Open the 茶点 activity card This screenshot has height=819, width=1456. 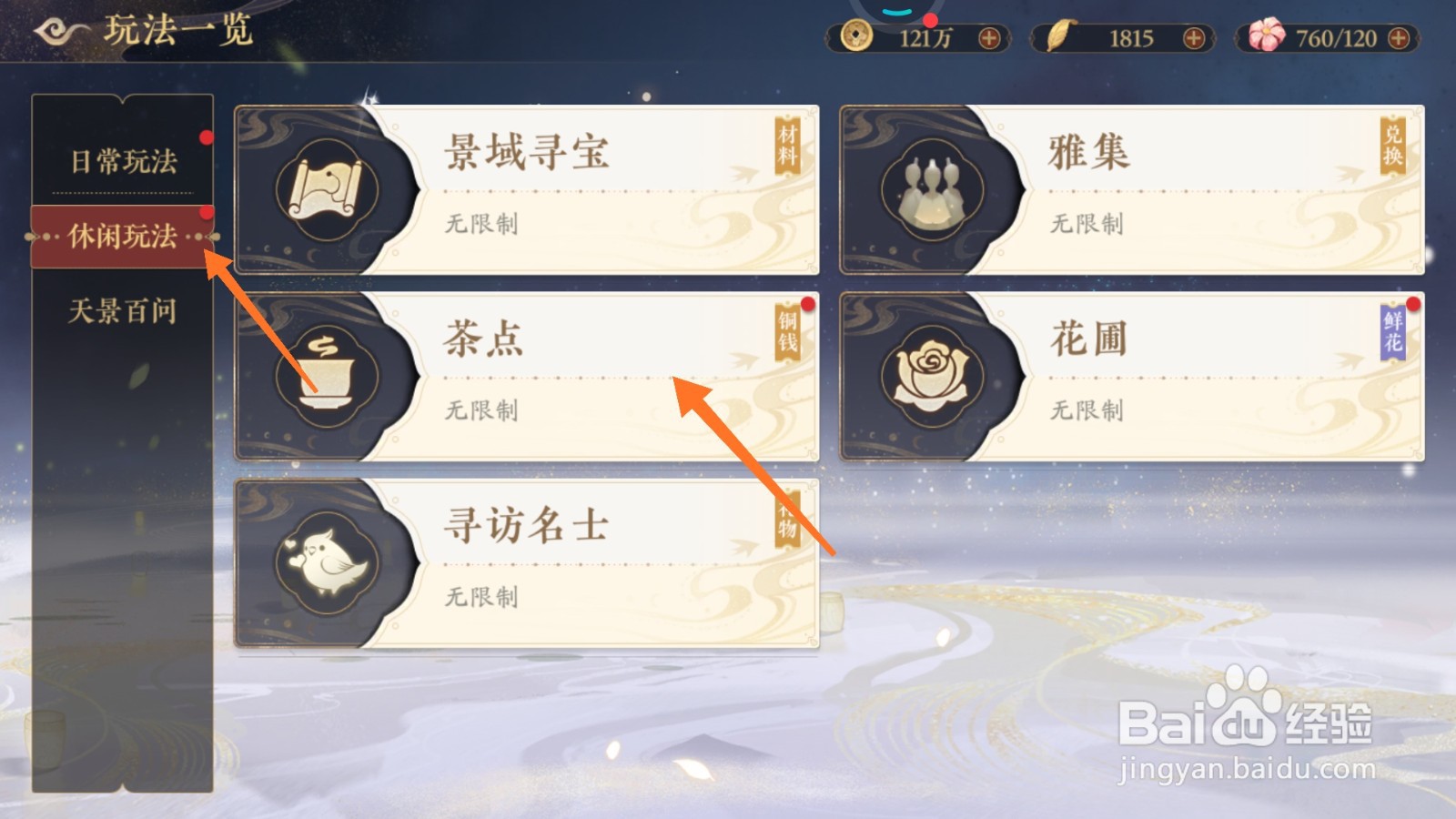527,376
